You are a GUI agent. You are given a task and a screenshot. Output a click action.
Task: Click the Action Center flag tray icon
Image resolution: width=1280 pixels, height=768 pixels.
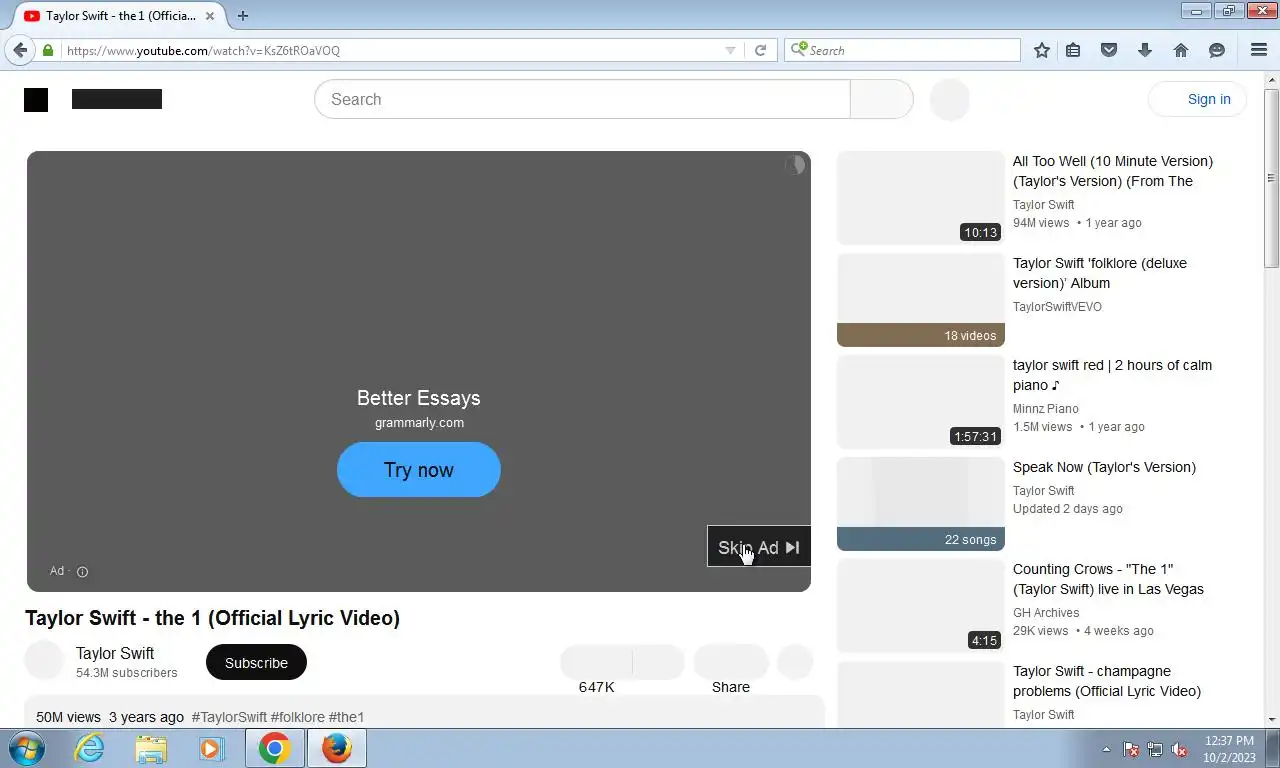1131,749
